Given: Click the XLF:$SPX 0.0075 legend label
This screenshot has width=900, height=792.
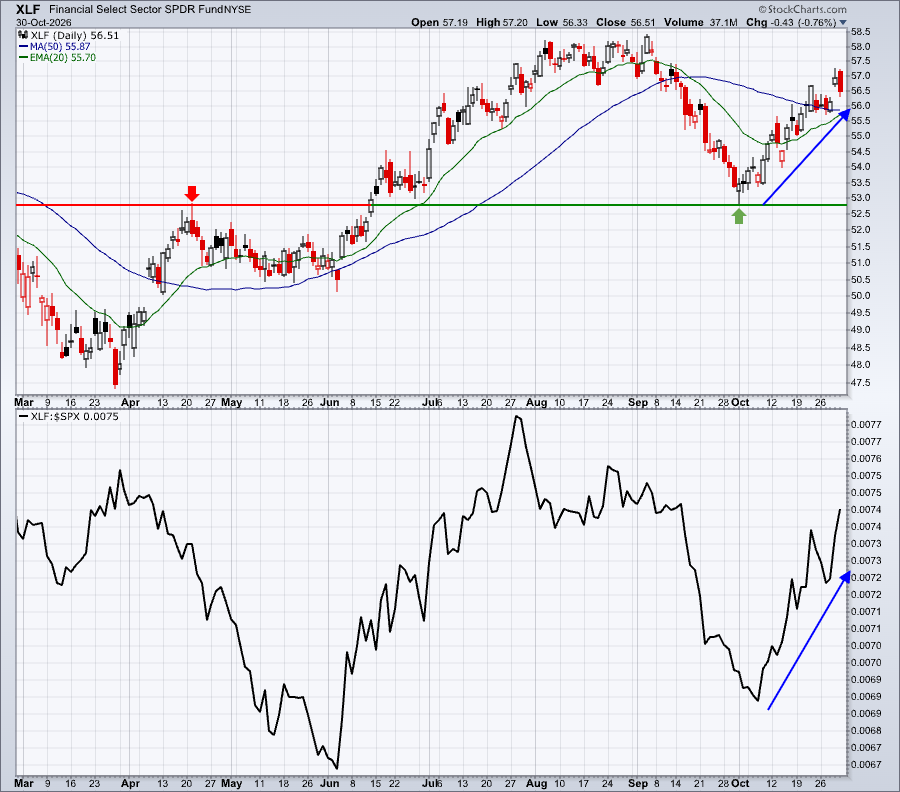Looking at the screenshot, I should click(x=75, y=417).
